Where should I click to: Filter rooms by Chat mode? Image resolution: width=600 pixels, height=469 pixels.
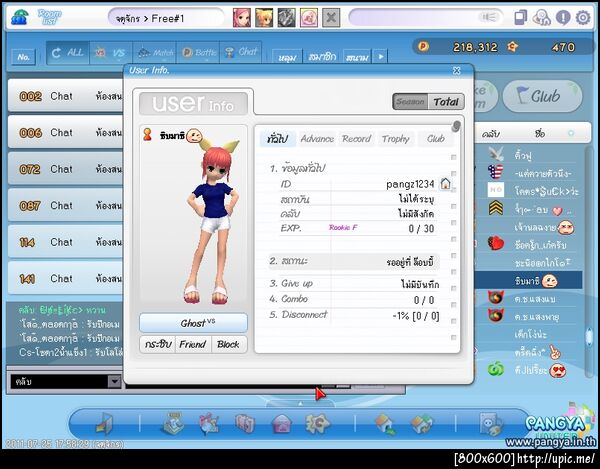pyautogui.click(x=241, y=53)
